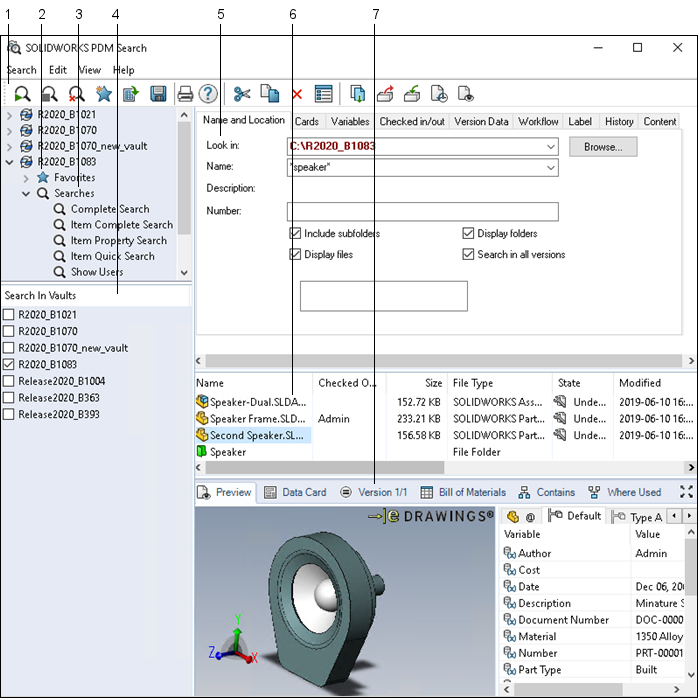Click the red X Delete icon

coord(297,94)
